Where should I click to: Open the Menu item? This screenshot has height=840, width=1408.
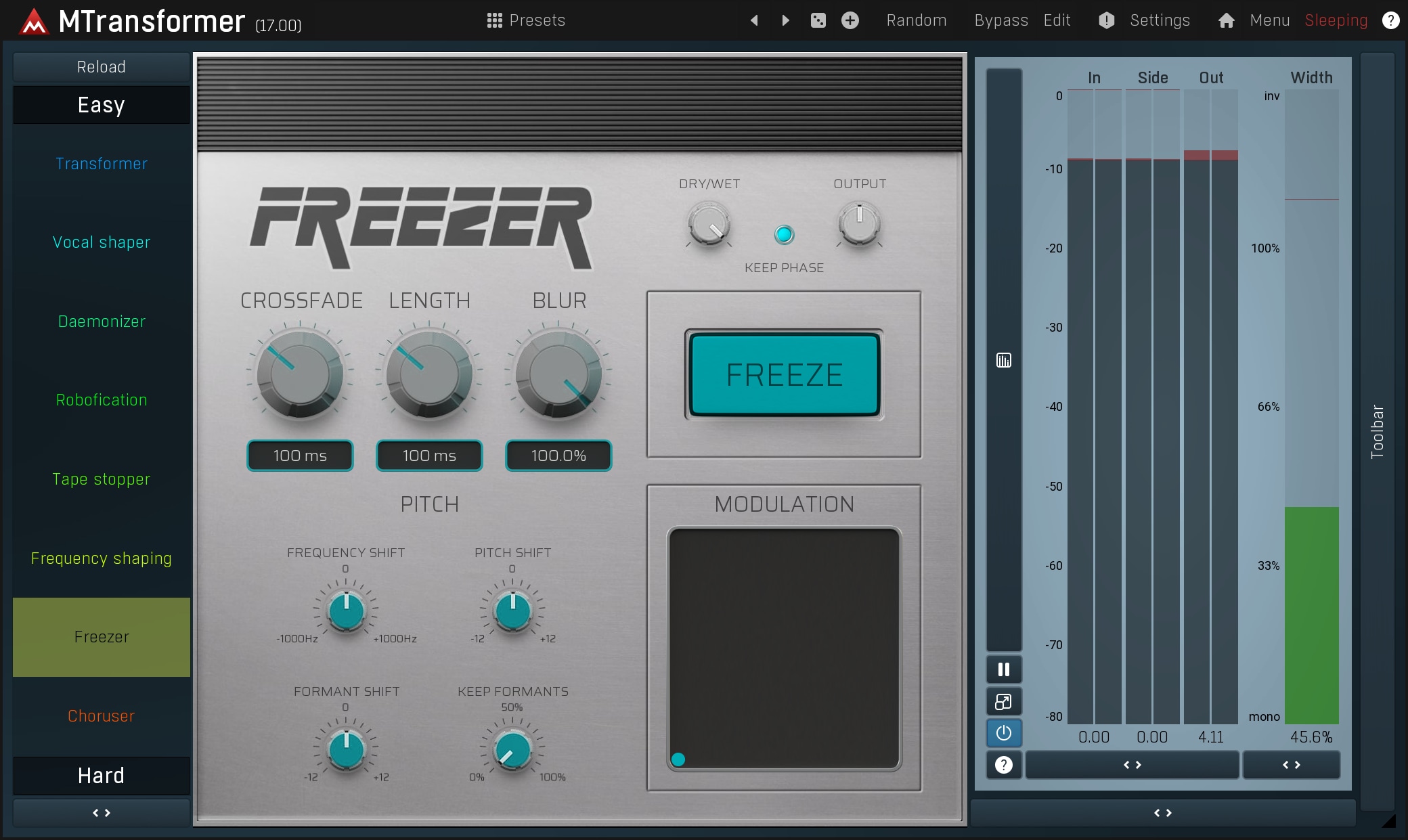(x=1269, y=20)
